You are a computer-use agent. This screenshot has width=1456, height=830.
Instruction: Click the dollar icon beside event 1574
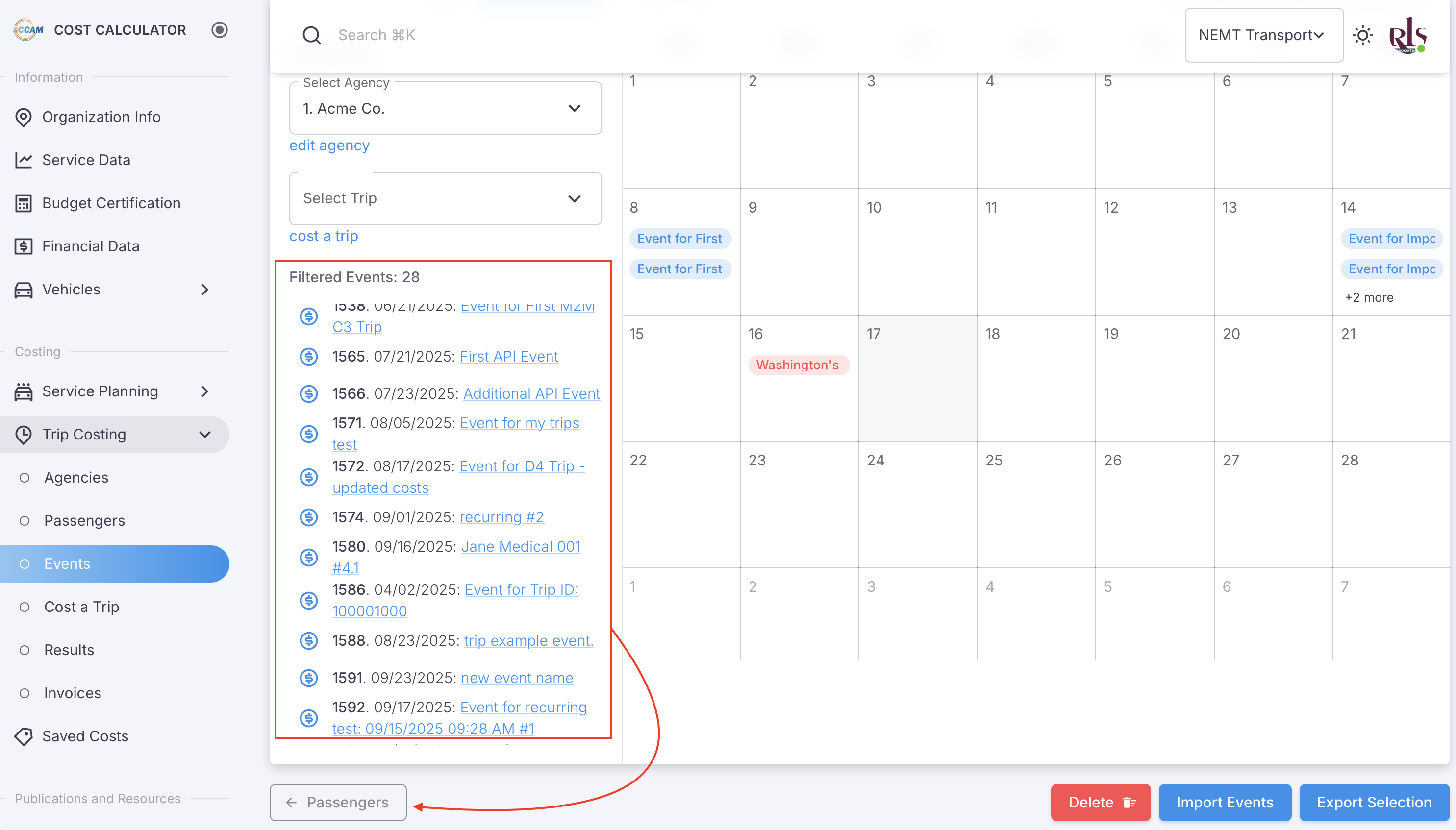point(309,517)
